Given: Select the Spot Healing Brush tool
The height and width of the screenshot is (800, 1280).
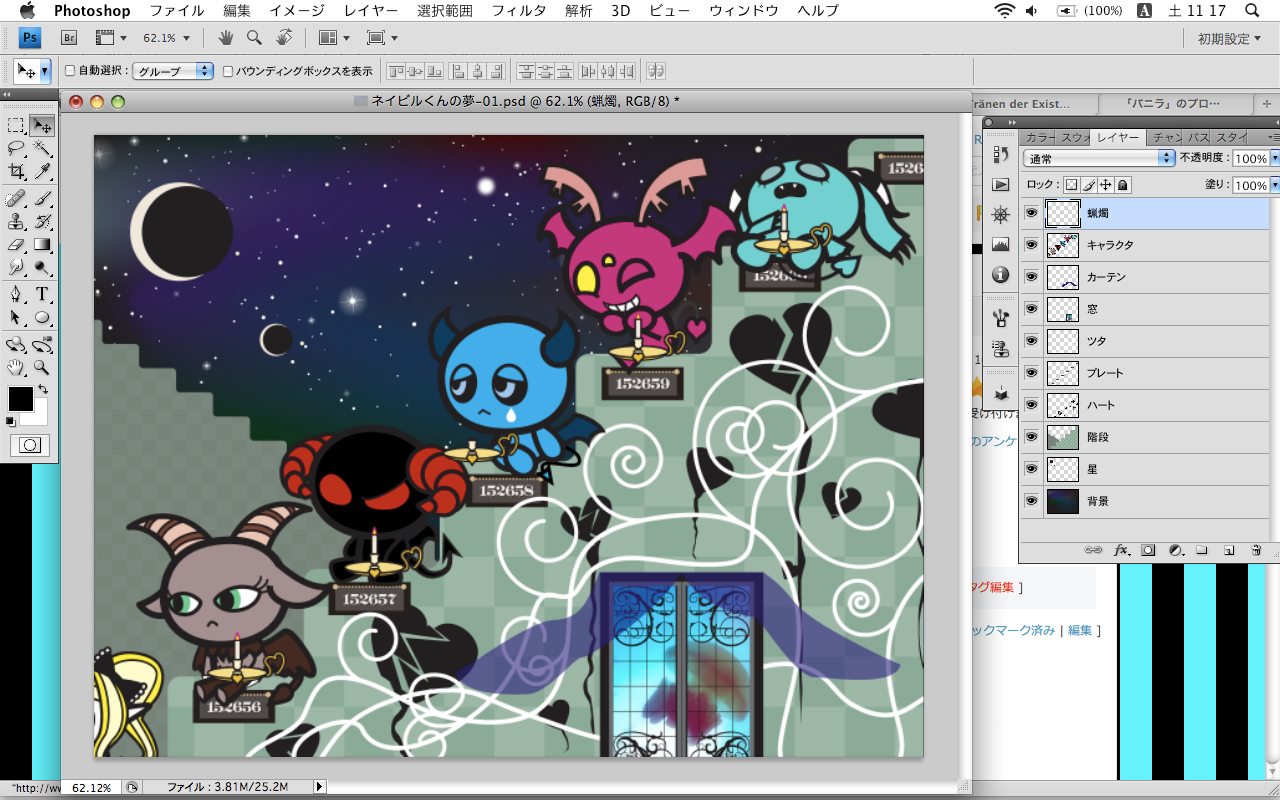Looking at the screenshot, I should pos(16,198).
